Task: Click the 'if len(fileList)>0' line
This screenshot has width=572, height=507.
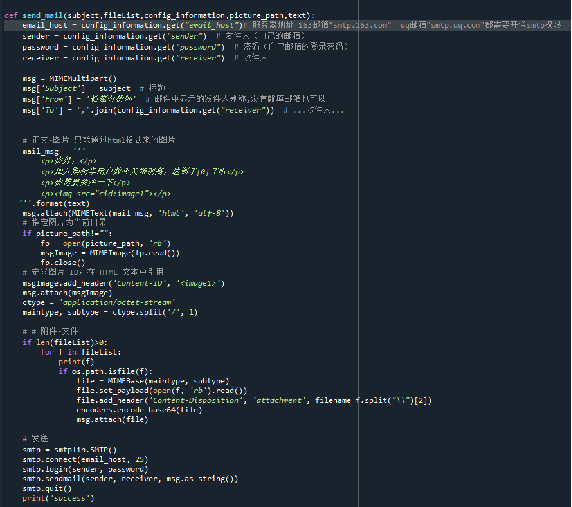Action: pos(65,342)
